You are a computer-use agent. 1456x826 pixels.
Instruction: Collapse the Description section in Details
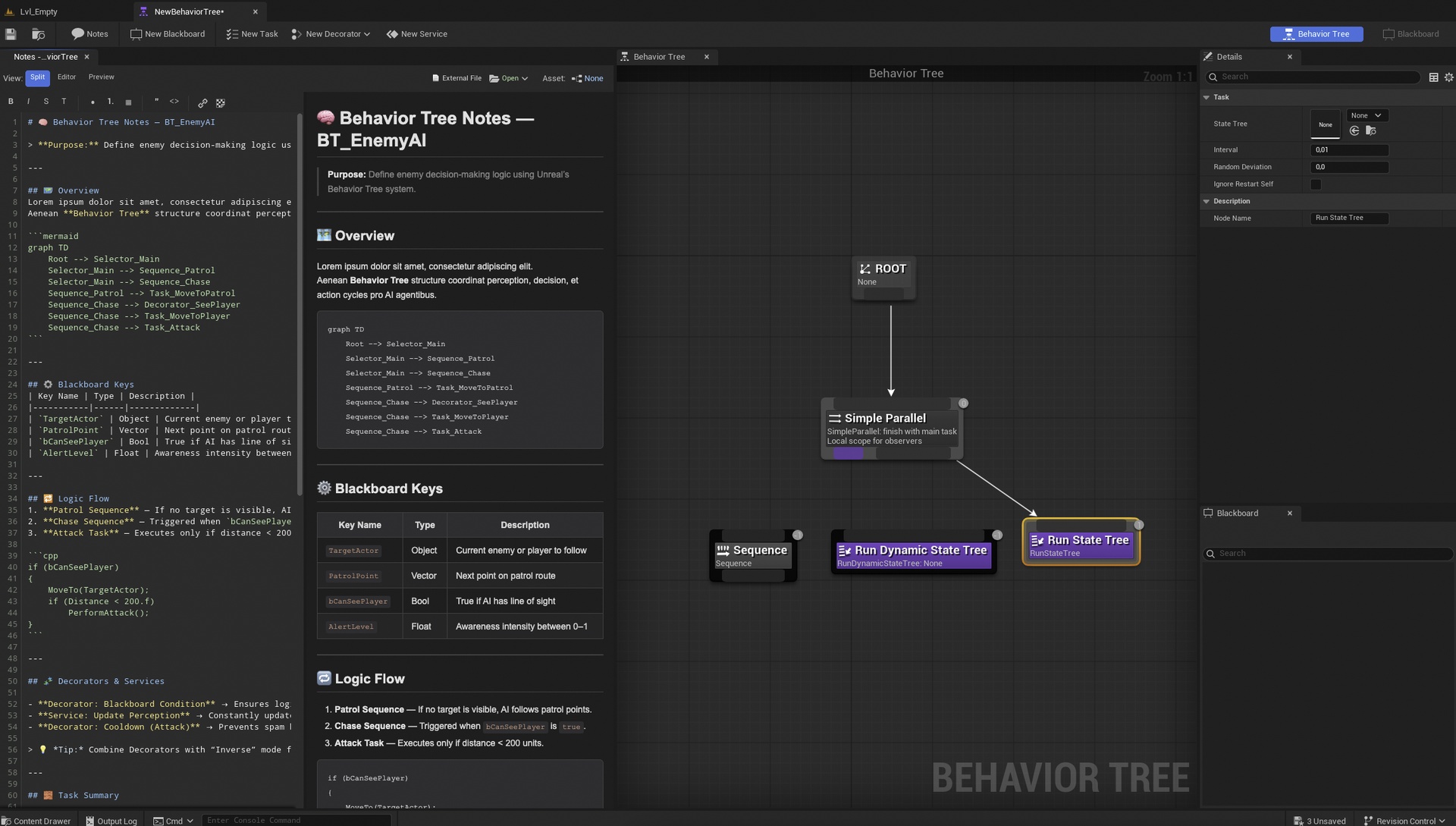pos(1207,201)
